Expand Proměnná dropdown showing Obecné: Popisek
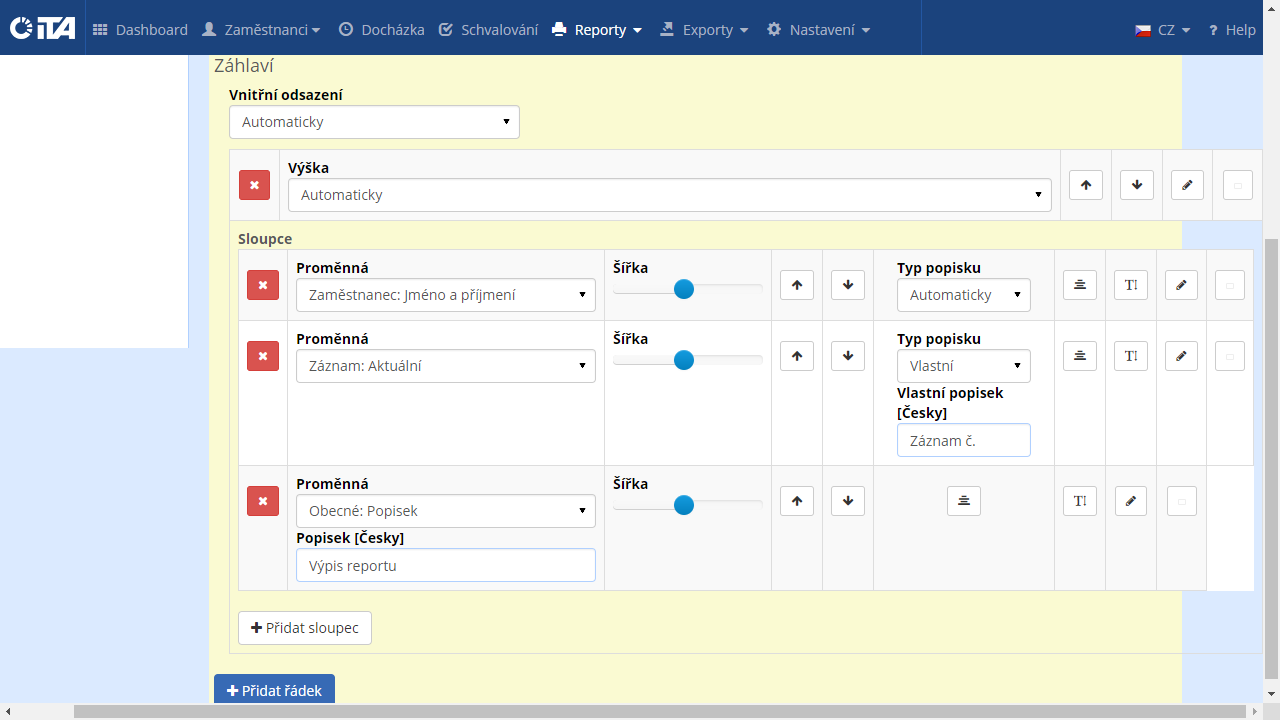The image size is (1280, 720). point(446,511)
